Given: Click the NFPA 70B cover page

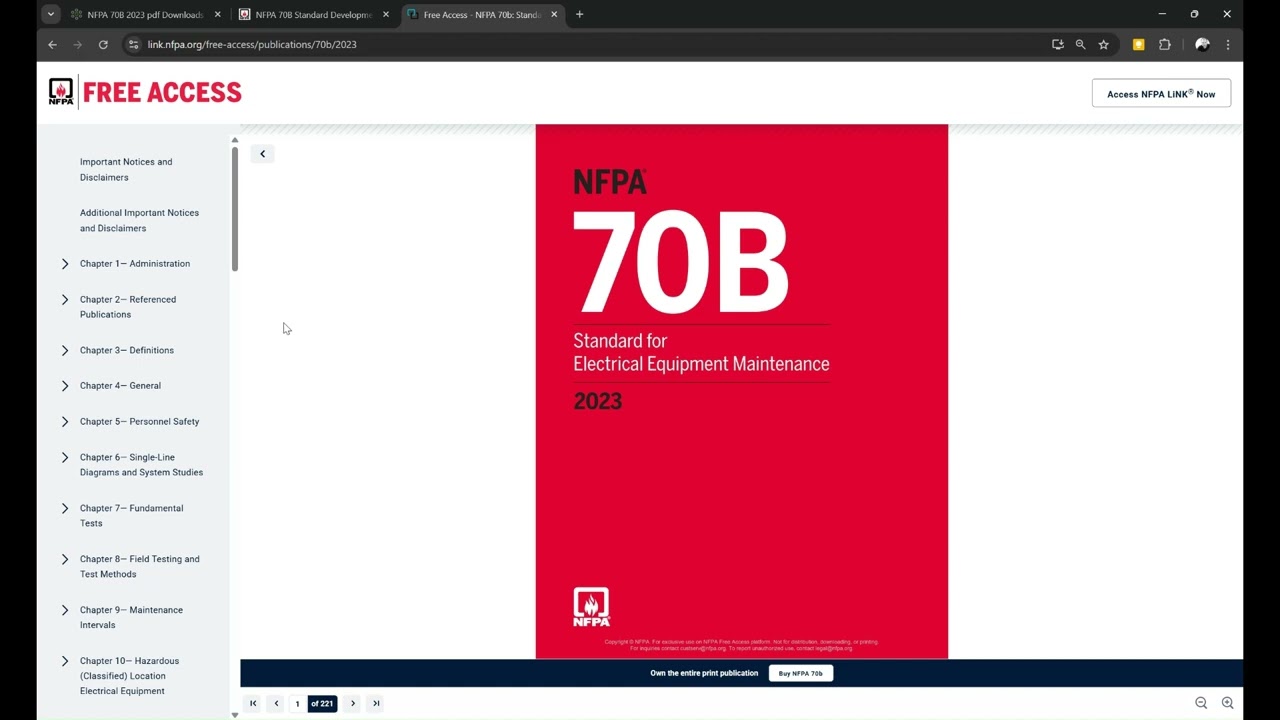Looking at the screenshot, I should pos(741,391).
